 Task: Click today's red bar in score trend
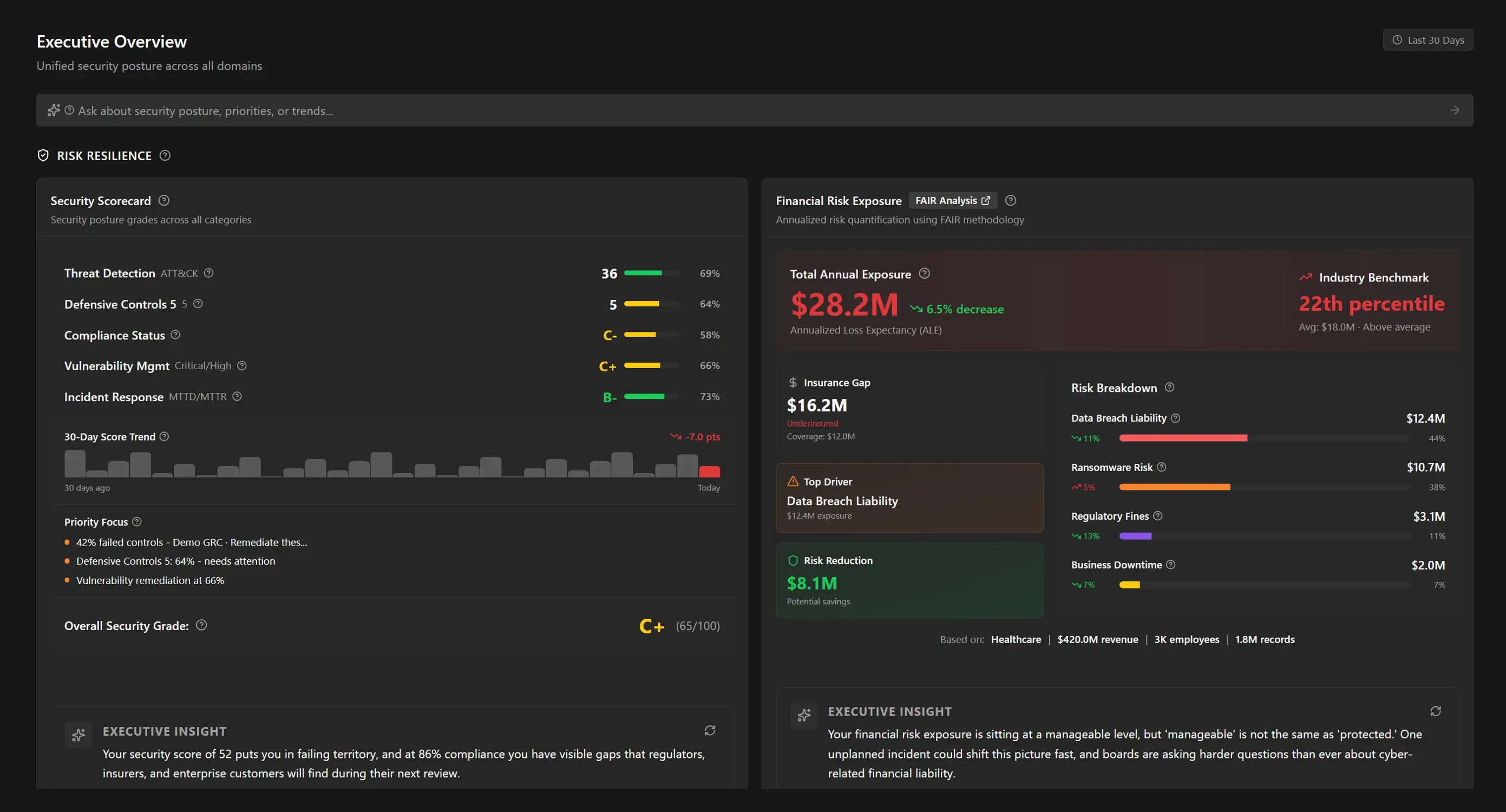tap(709, 471)
